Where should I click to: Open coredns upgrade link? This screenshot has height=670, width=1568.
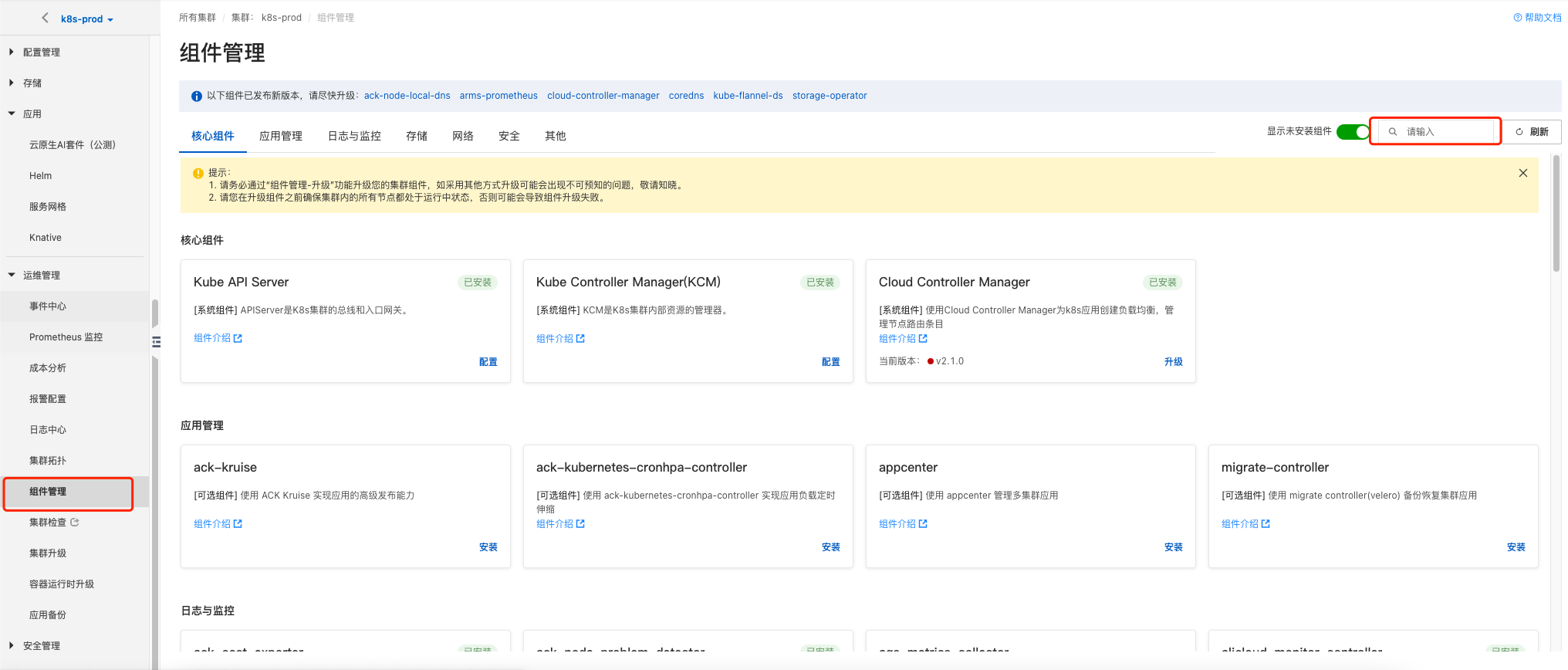[686, 96]
